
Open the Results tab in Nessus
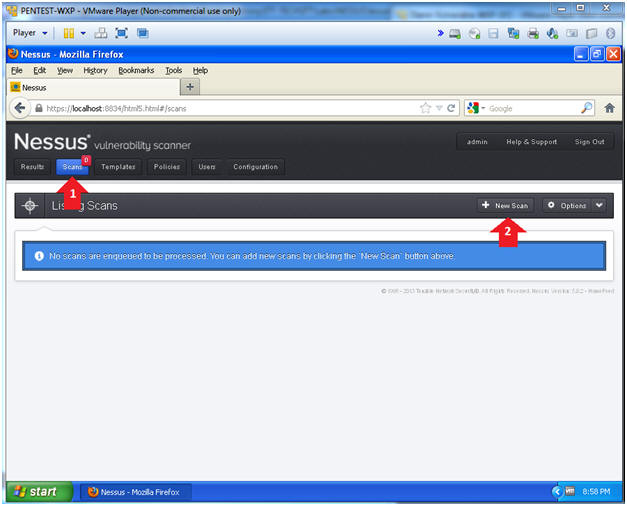[32, 167]
